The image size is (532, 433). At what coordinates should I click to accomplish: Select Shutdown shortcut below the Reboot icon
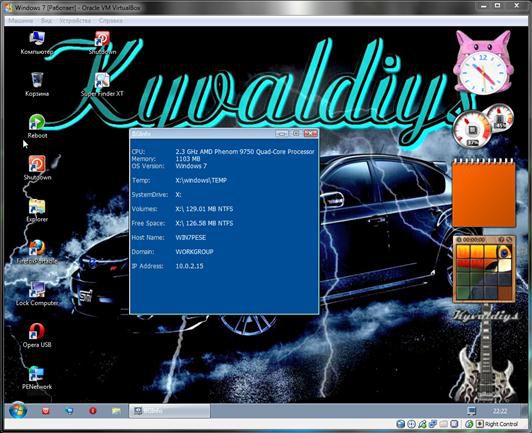[37, 168]
